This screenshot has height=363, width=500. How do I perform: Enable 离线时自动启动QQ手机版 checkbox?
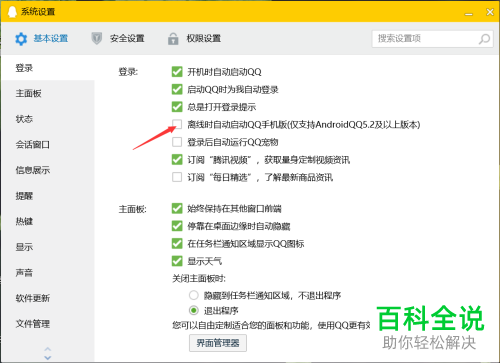pyautogui.click(x=177, y=125)
